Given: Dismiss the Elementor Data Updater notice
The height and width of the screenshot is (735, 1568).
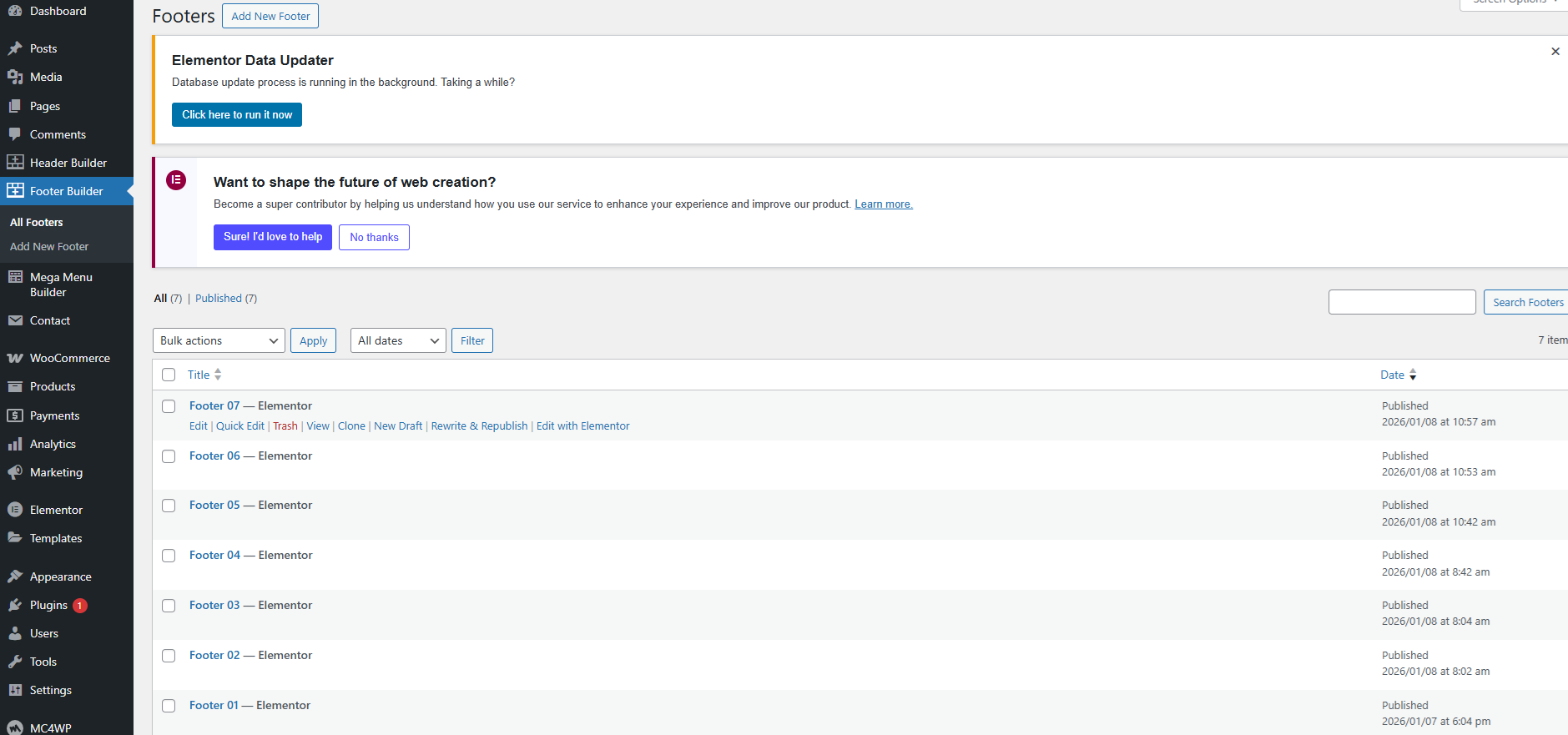Looking at the screenshot, I should coord(1555,52).
